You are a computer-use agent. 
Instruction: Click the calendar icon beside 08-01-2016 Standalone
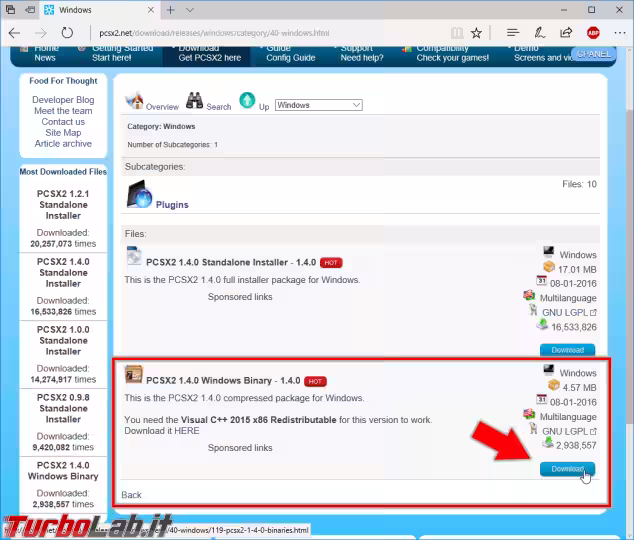[x=541, y=281]
